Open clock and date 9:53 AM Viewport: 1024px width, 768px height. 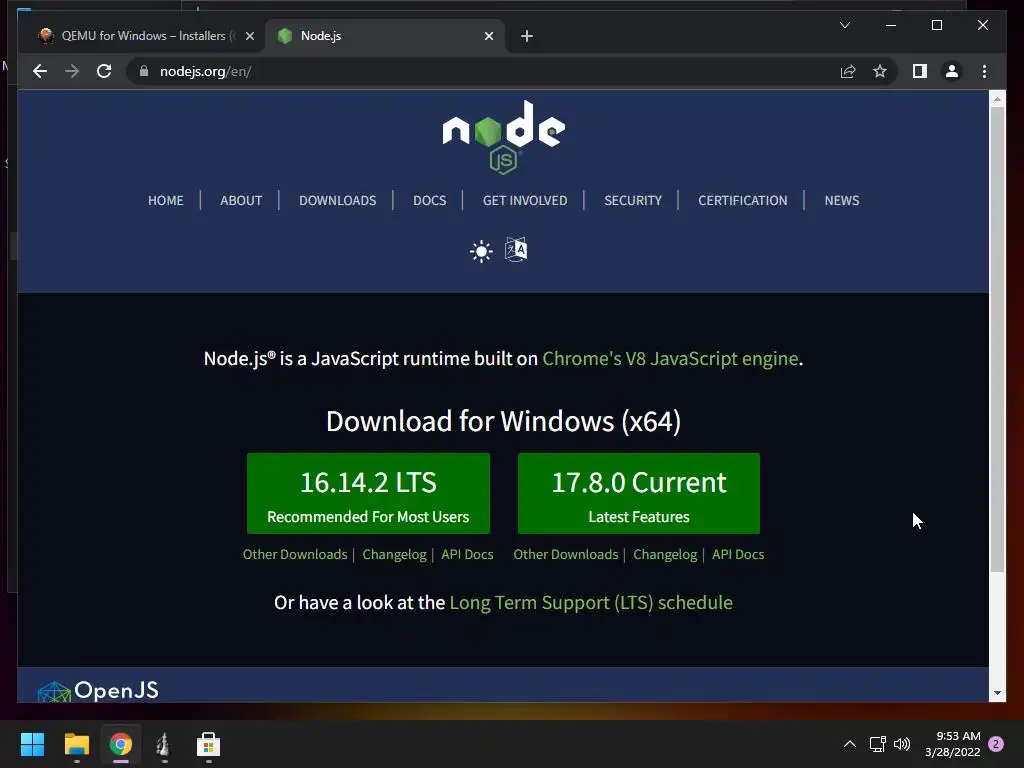[x=952, y=744]
